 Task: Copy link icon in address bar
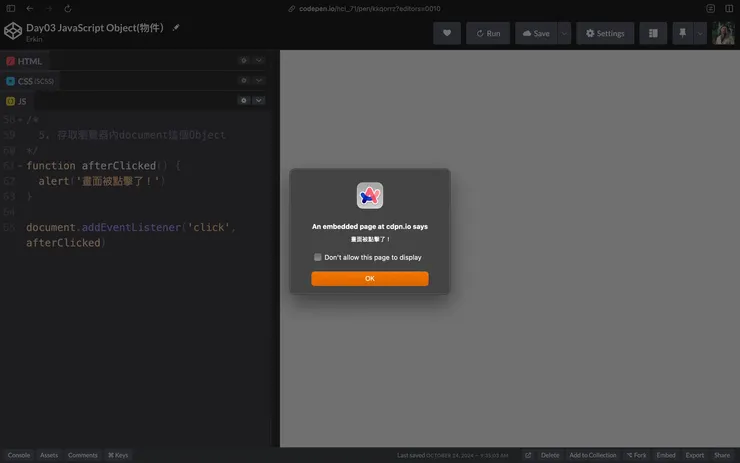pos(292,8)
